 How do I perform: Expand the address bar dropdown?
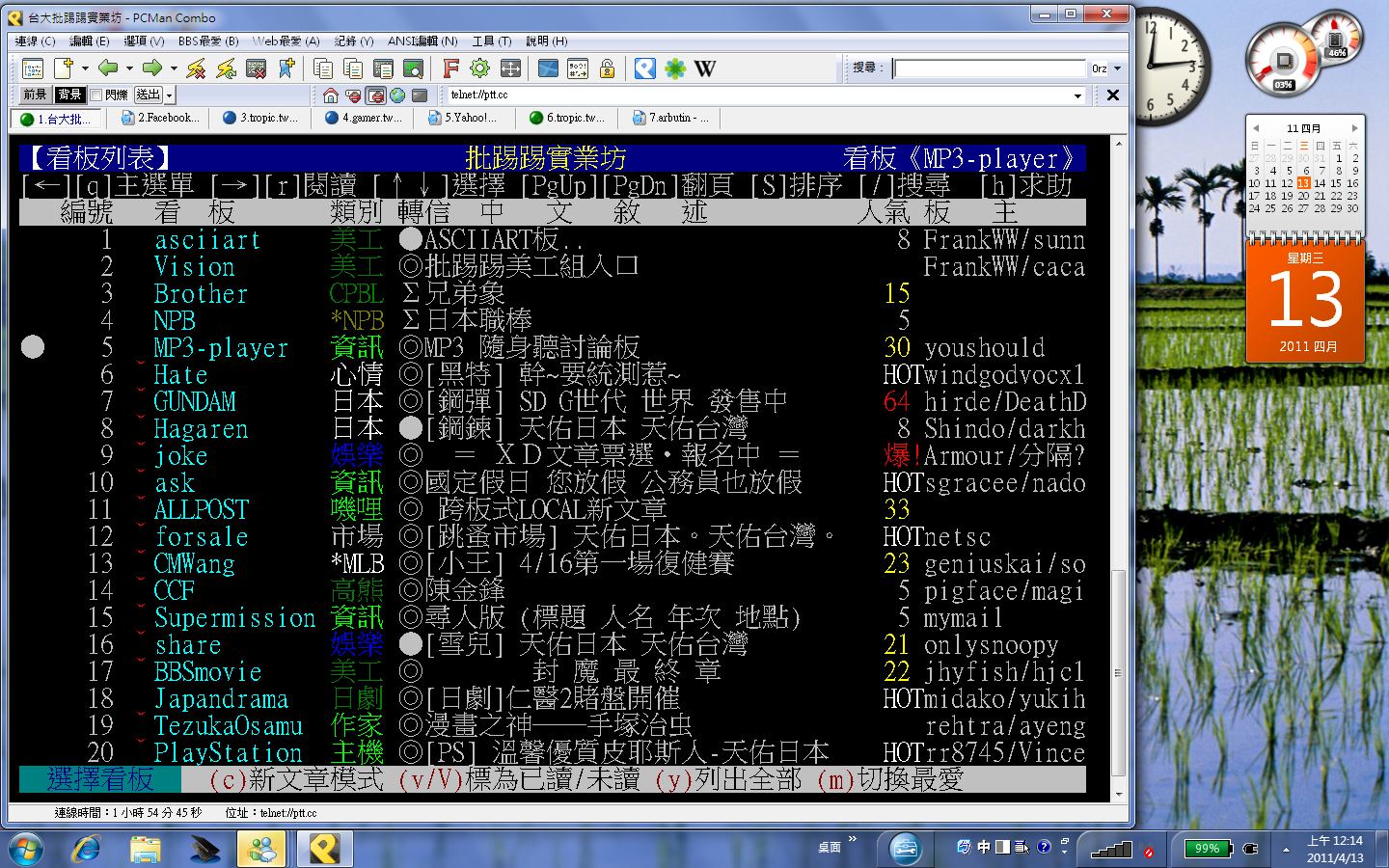[x=1077, y=95]
